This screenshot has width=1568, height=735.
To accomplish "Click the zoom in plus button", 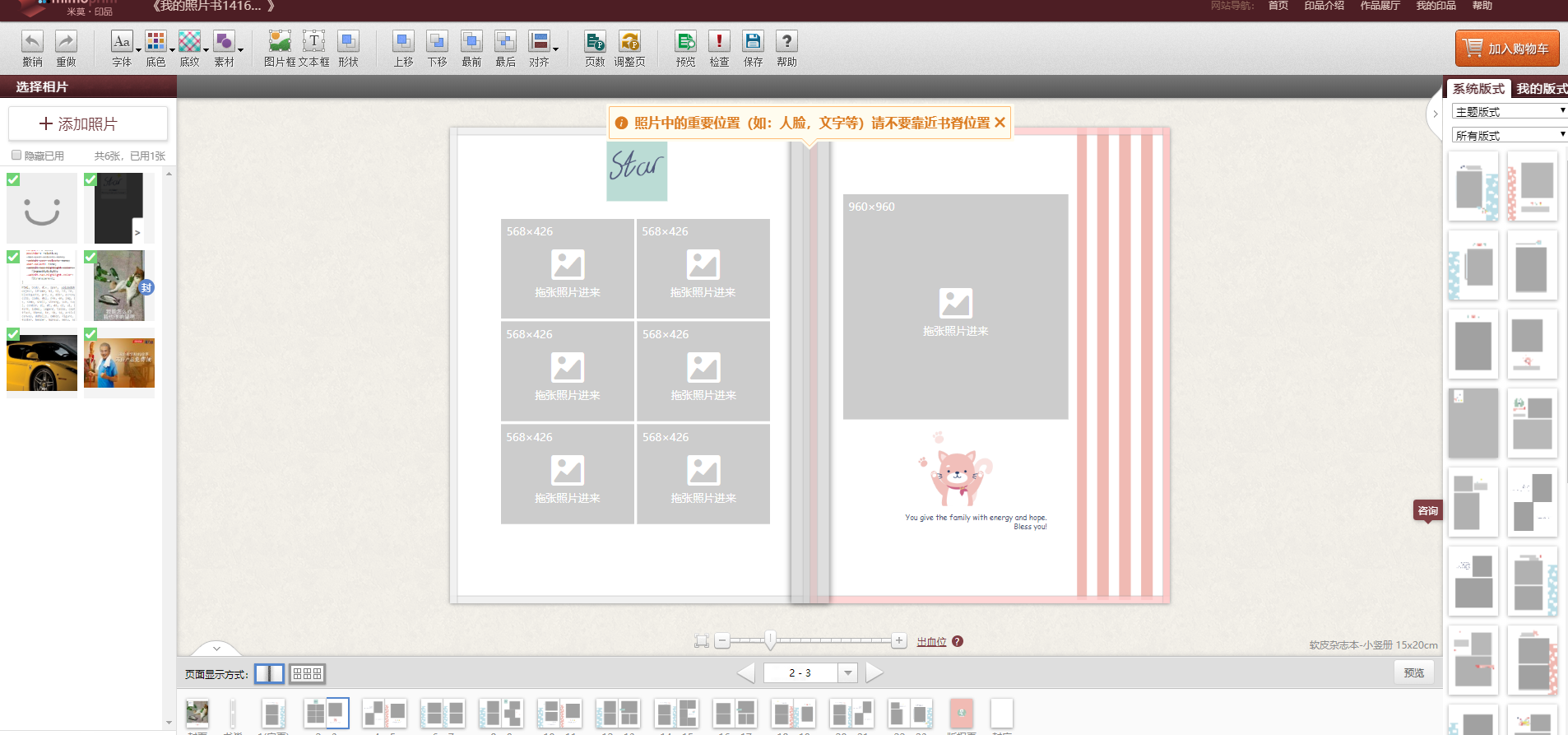I will coord(899,640).
